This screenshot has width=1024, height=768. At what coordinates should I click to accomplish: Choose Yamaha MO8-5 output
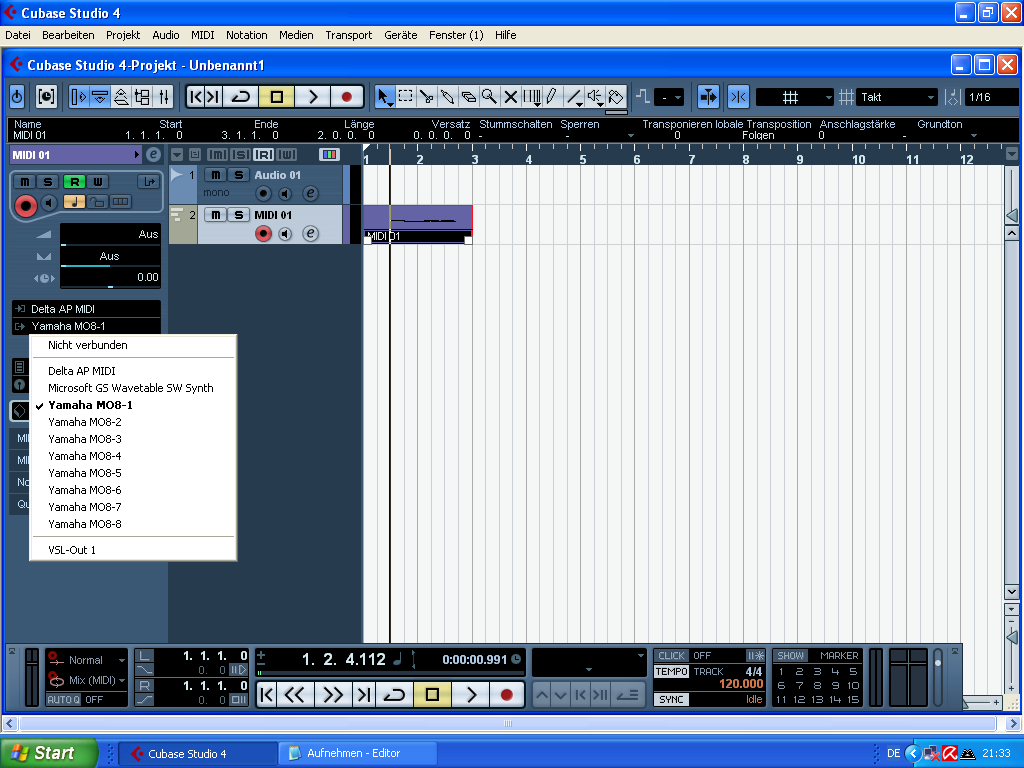tap(133, 473)
